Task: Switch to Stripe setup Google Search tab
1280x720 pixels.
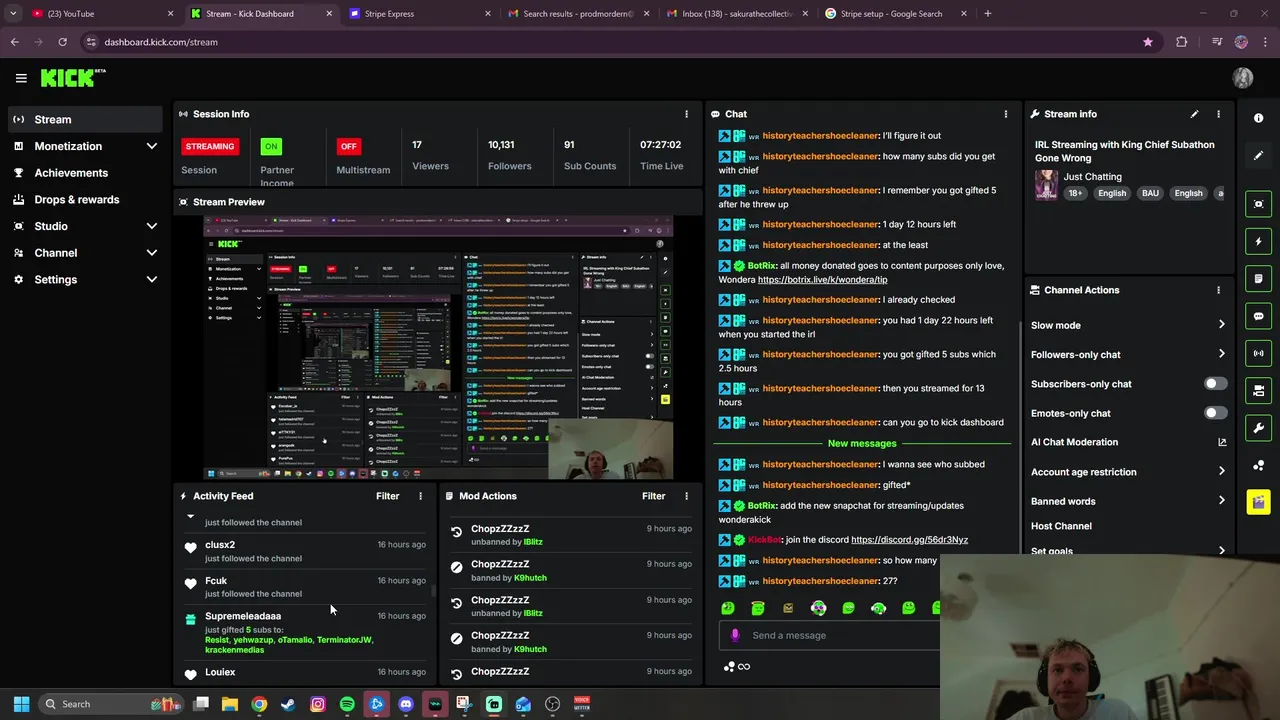Action: (896, 14)
